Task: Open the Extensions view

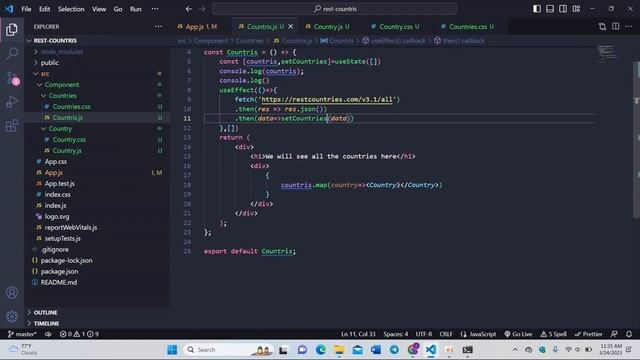Action: click(x=12, y=125)
